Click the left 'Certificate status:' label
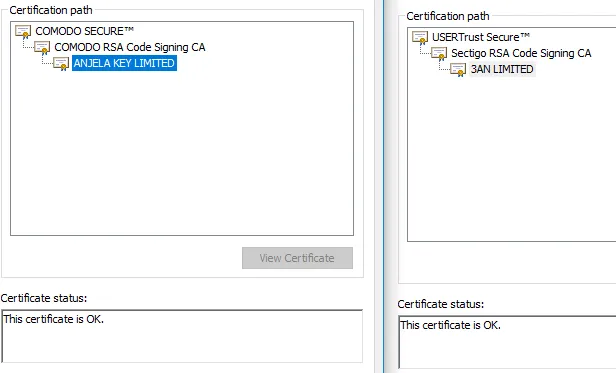The width and height of the screenshot is (616, 373). point(44,298)
